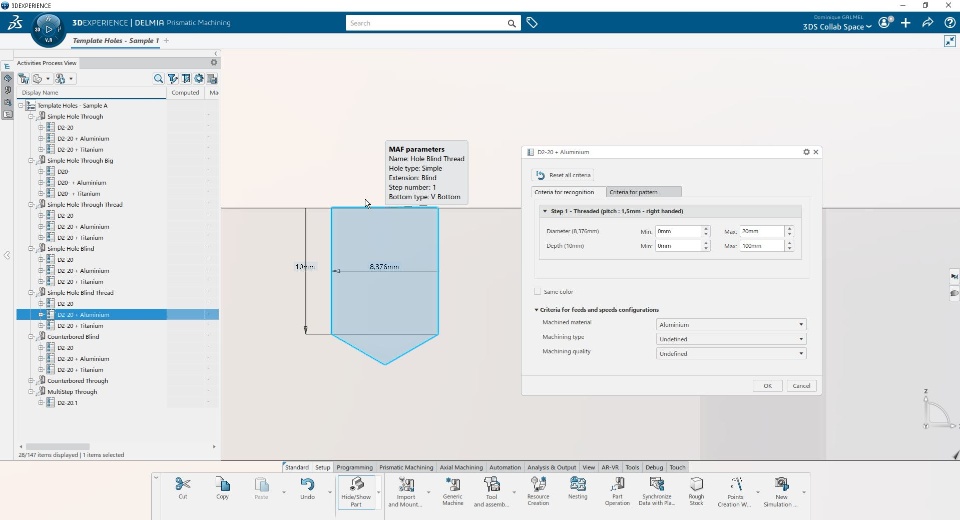960x520 pixels.
Task: Click the expand view icon at top right
Action: click(950, 41)
